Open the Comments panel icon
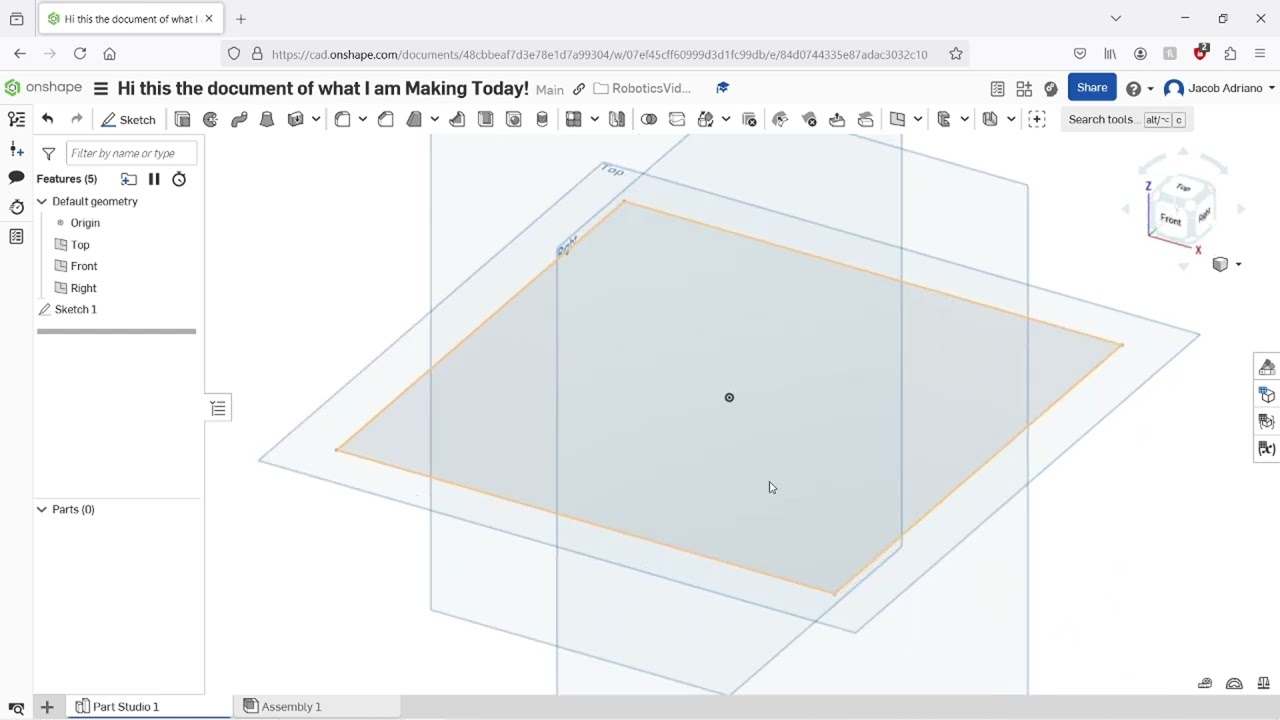Image resolution: width=1280 pixels, height=720 pixels. pyautogui.click(x=16, y=177)
